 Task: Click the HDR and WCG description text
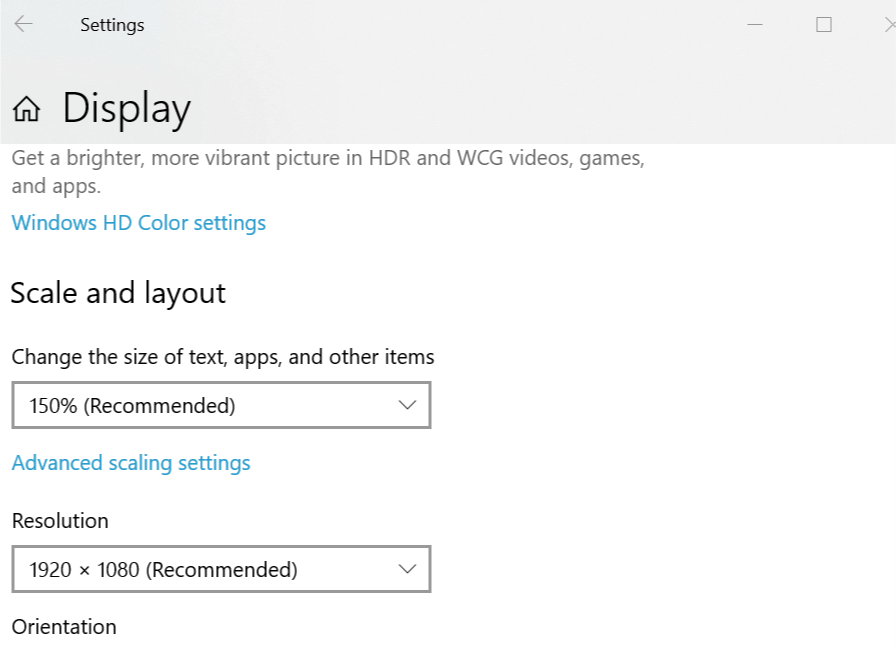(x=328, y=159)
